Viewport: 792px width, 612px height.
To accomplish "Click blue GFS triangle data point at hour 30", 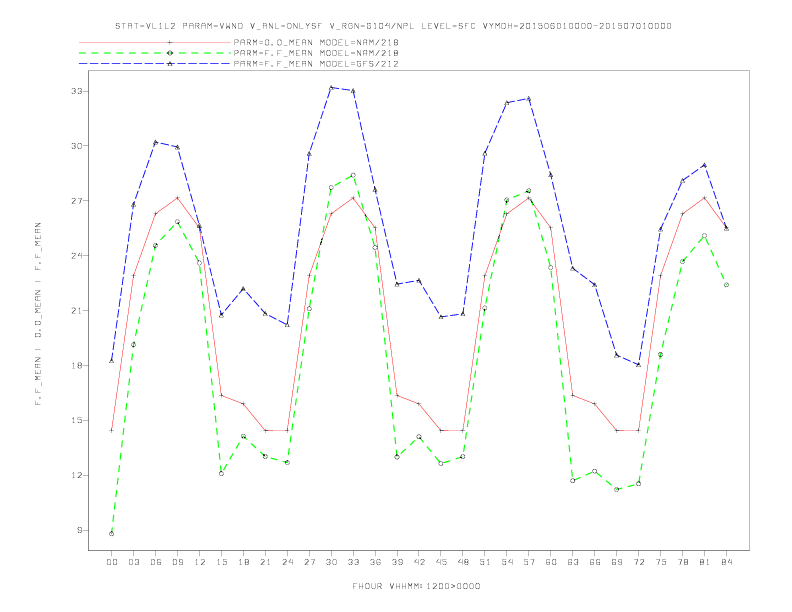I will point(331,87).
